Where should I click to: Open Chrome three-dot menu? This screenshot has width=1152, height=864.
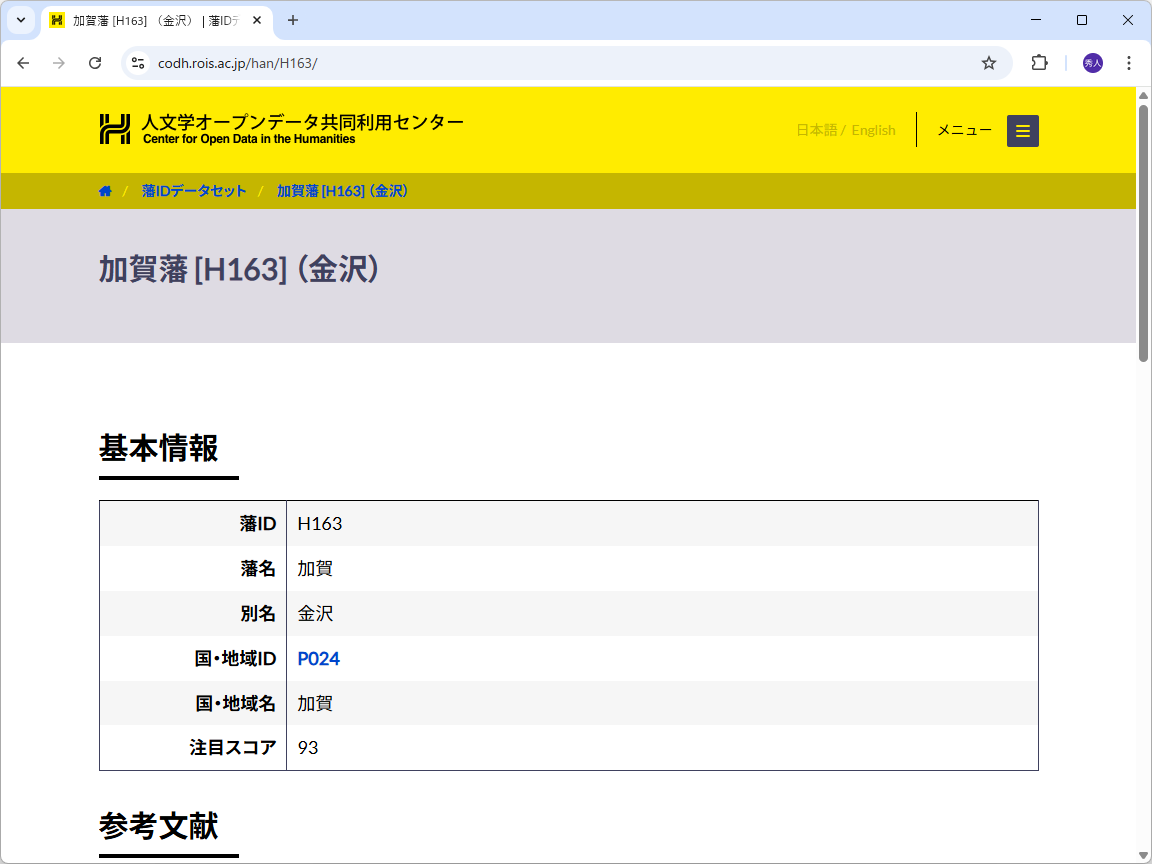[x=1128, y=63]
